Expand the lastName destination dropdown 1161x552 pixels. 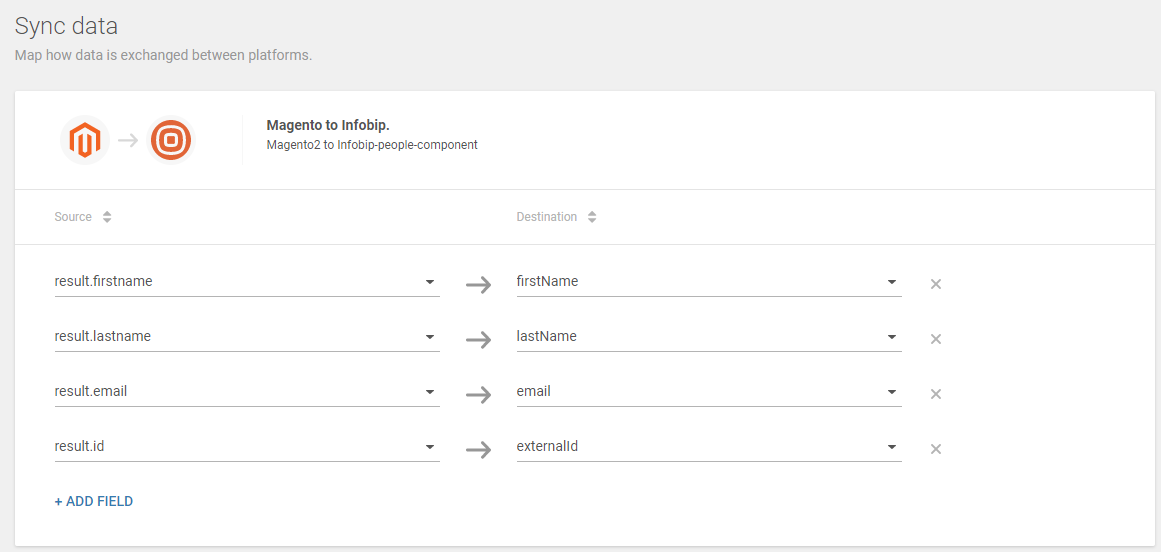coord(891,337)
